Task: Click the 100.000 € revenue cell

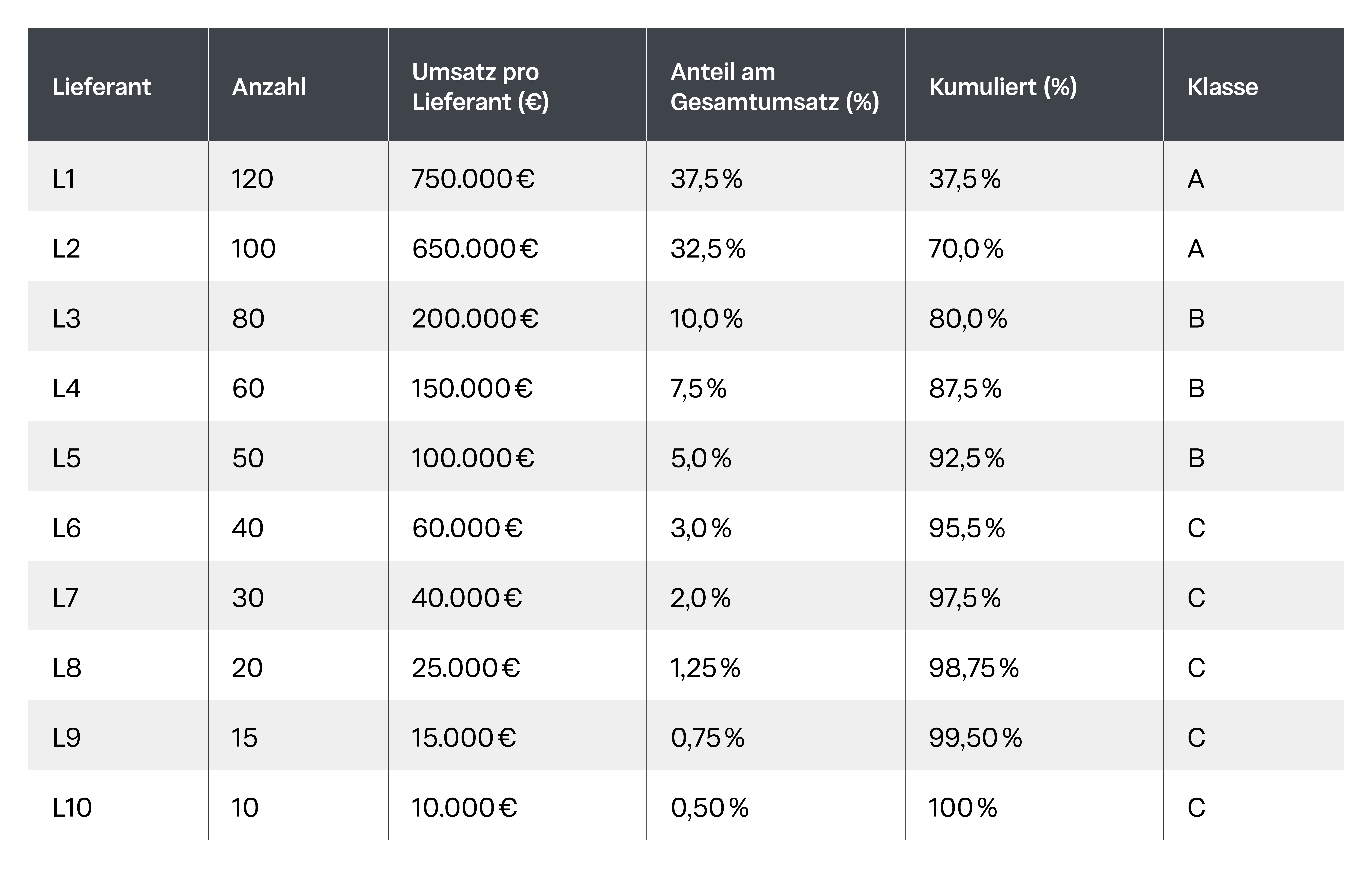Action: tap(472, 458)
